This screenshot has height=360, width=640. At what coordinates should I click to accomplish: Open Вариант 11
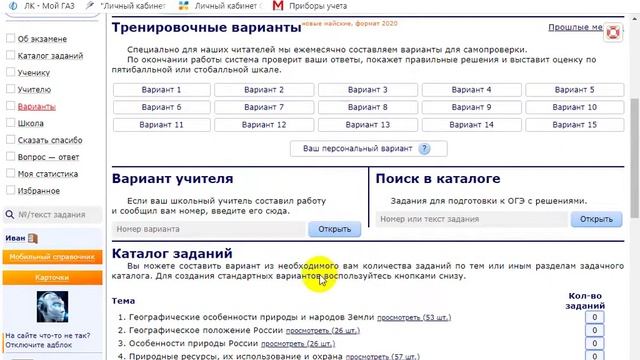click(x=162, y=125)
